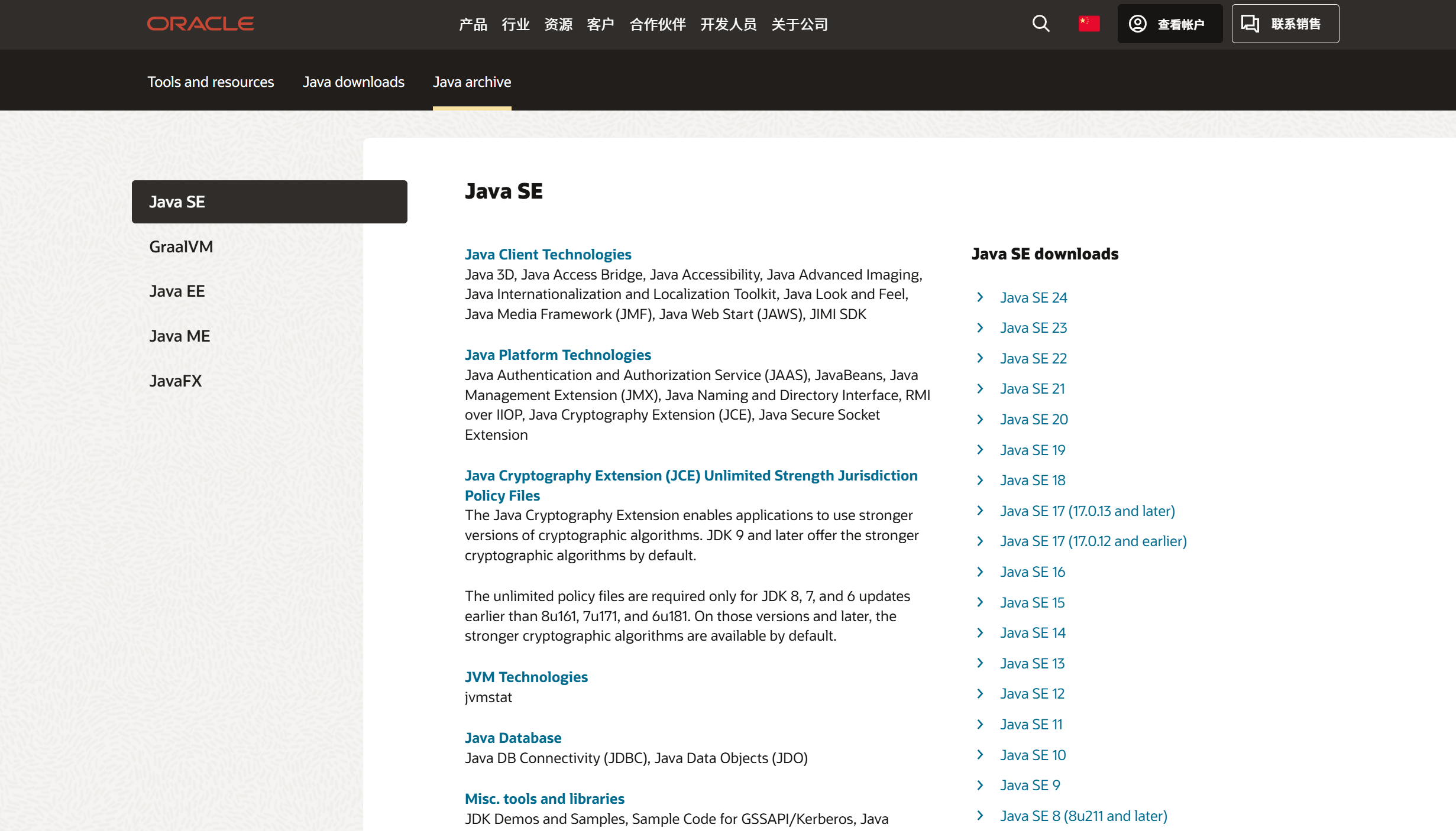Click the chat icon beside 联系销售
1456x831 pixels.
(x=1250, y=24)
